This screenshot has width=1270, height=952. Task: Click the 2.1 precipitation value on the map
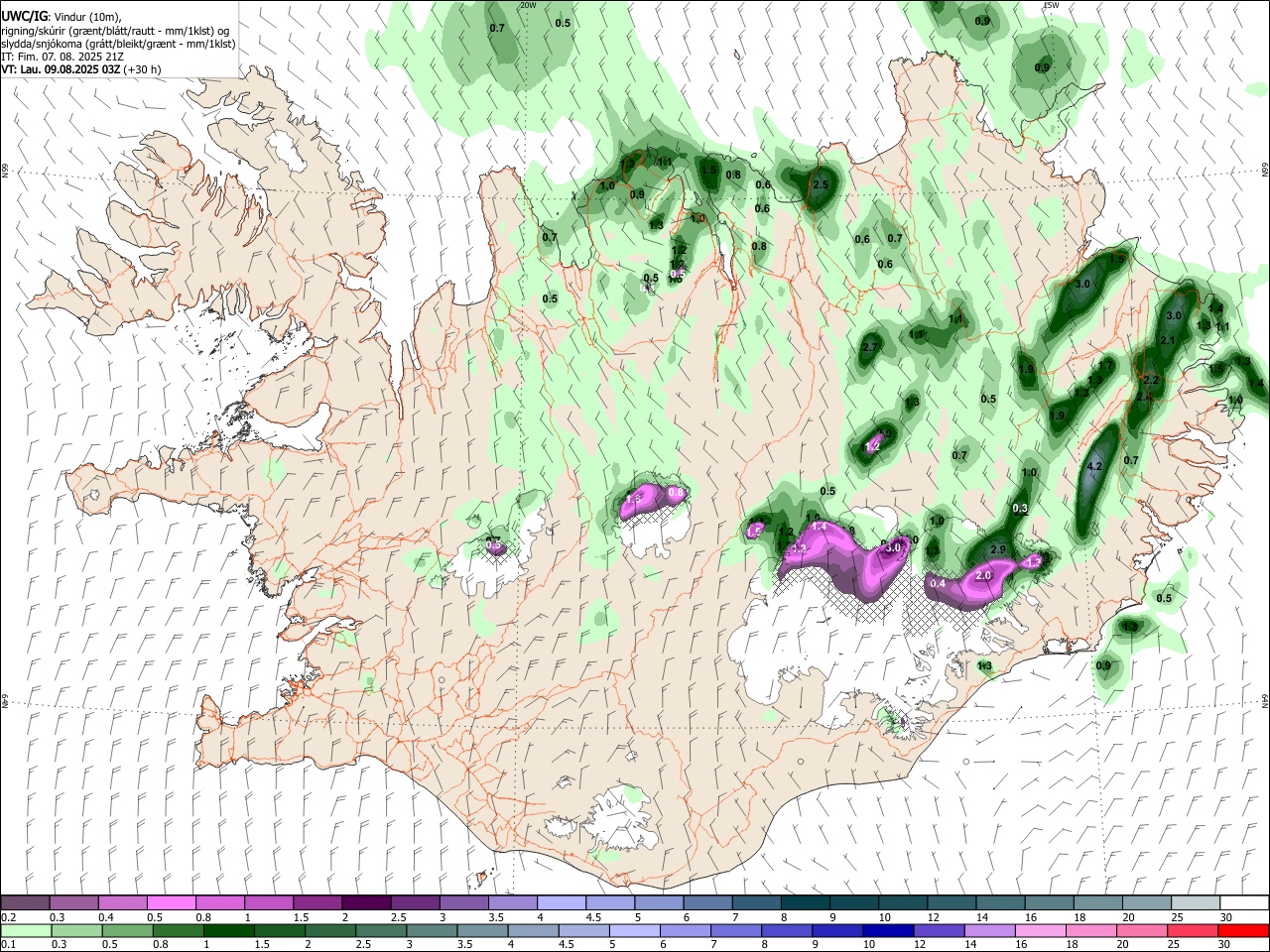coord(1167,341)
